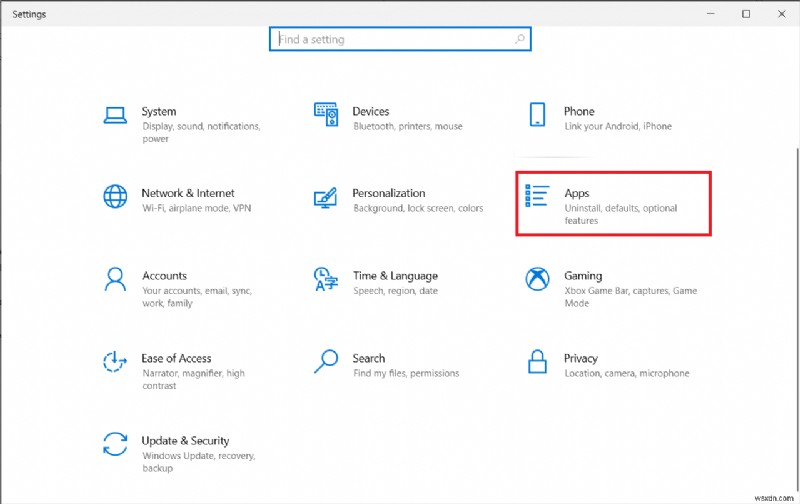Open the Apps list icon

pyautogui.click(x=537, y=196)
